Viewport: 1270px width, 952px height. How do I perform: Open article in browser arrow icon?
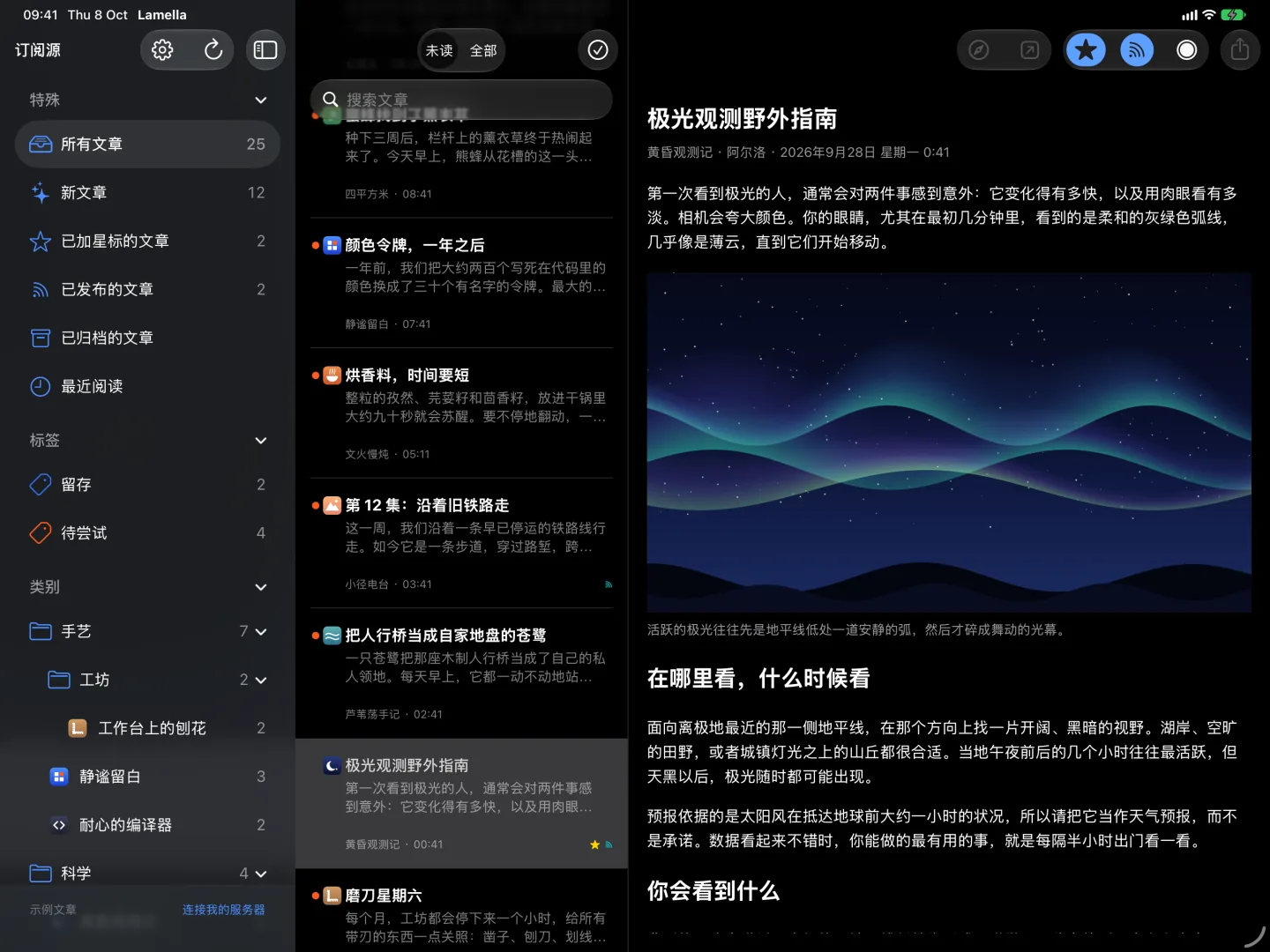coord(1029,50)
